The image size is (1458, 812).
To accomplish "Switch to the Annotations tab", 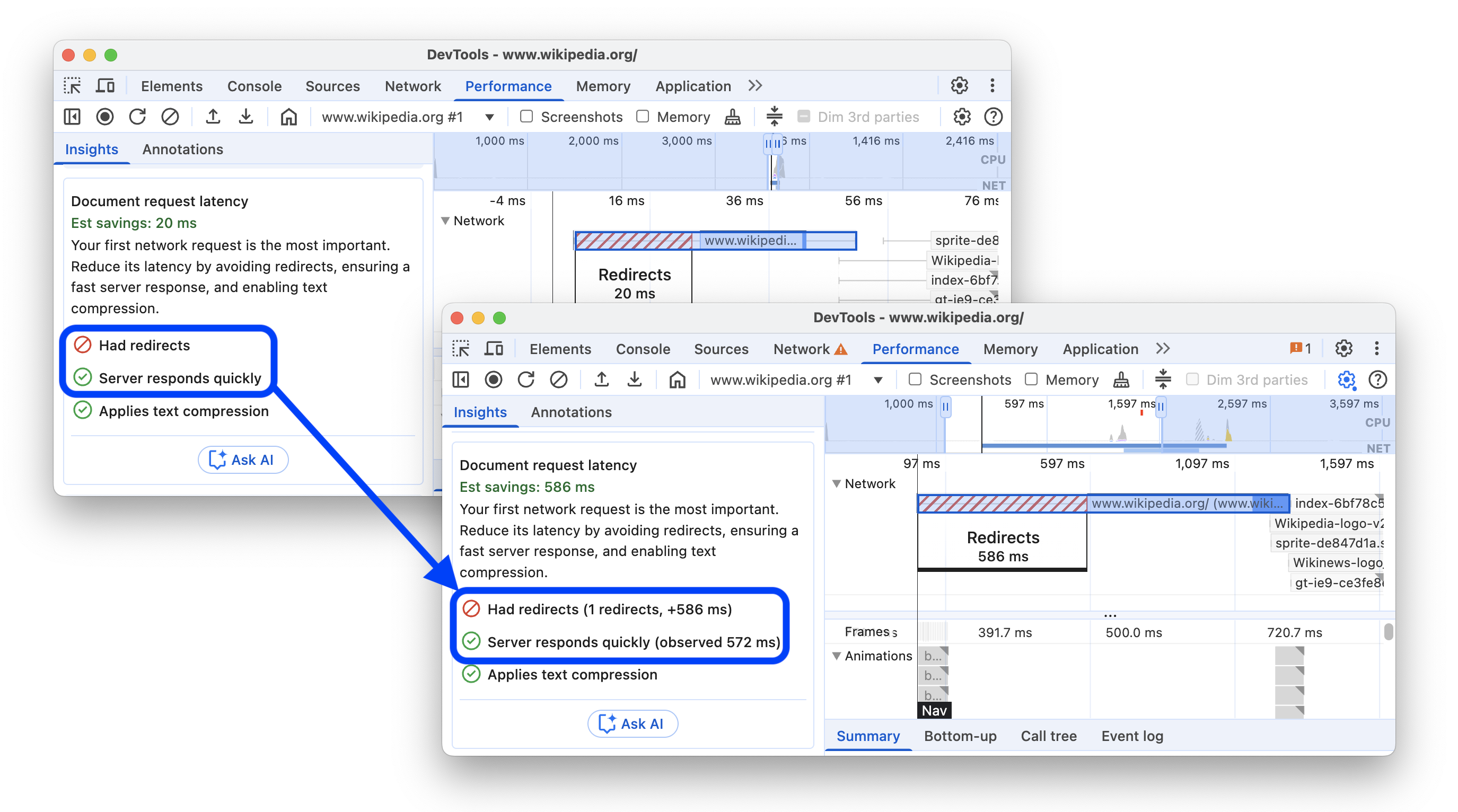I will (x=570, y=412).
